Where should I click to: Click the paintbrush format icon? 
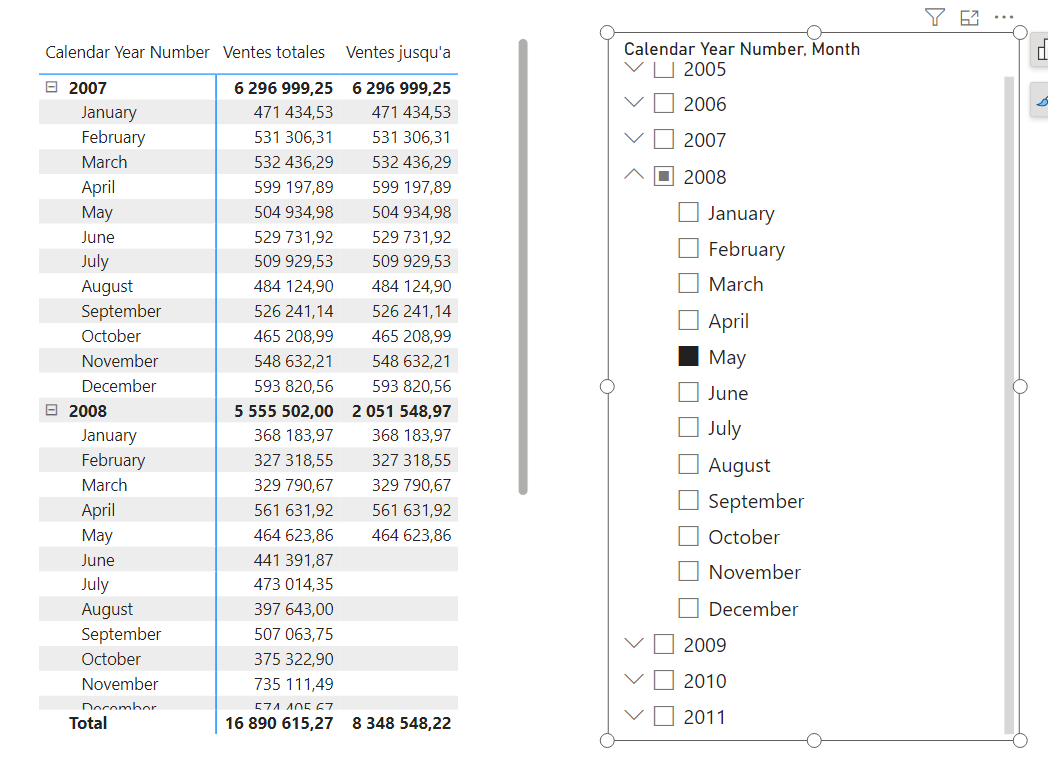pyautogui.click(x=1041, y=101)
